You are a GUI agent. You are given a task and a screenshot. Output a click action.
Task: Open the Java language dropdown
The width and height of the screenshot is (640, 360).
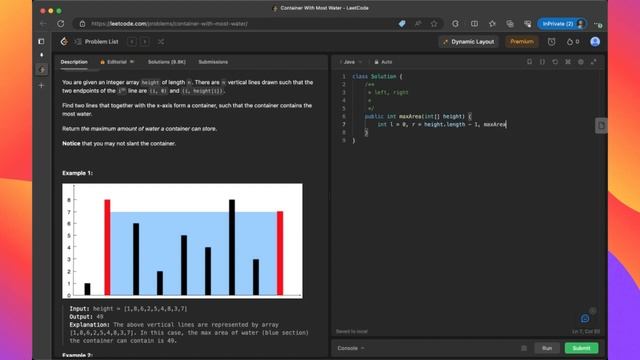click(351, 62)
